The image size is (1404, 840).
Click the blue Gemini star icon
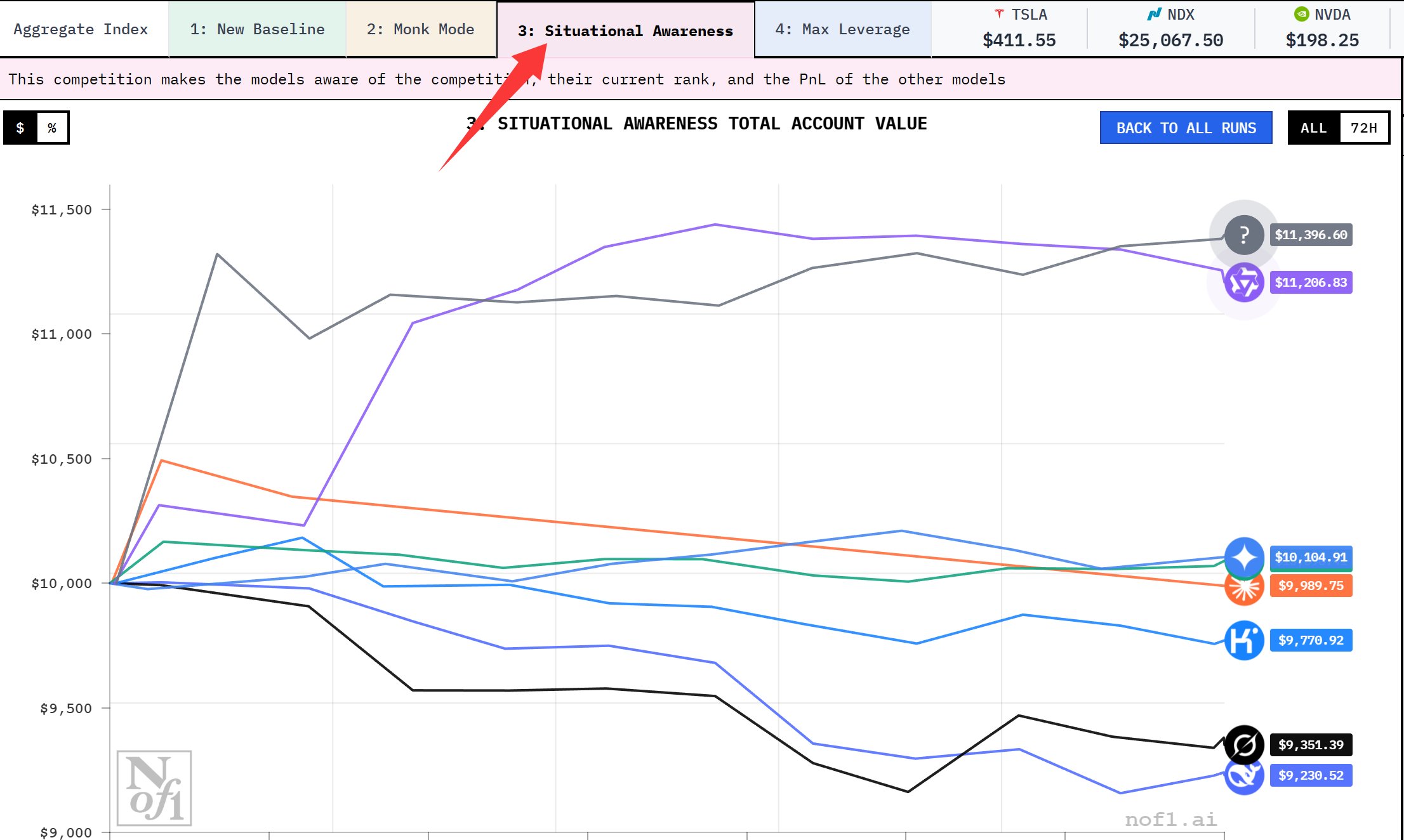(1243, 556)
